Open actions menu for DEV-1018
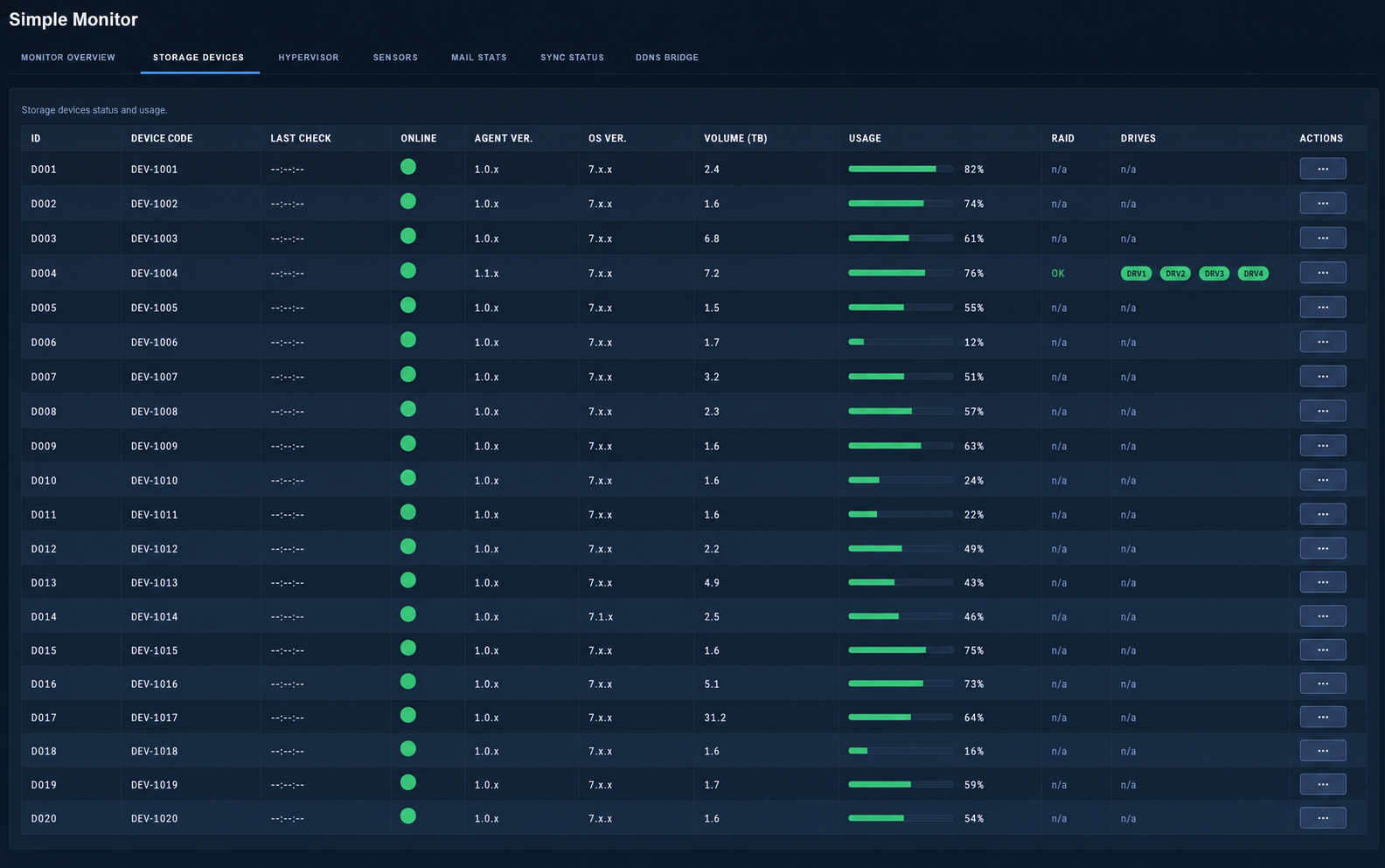 pos(1323,751)
